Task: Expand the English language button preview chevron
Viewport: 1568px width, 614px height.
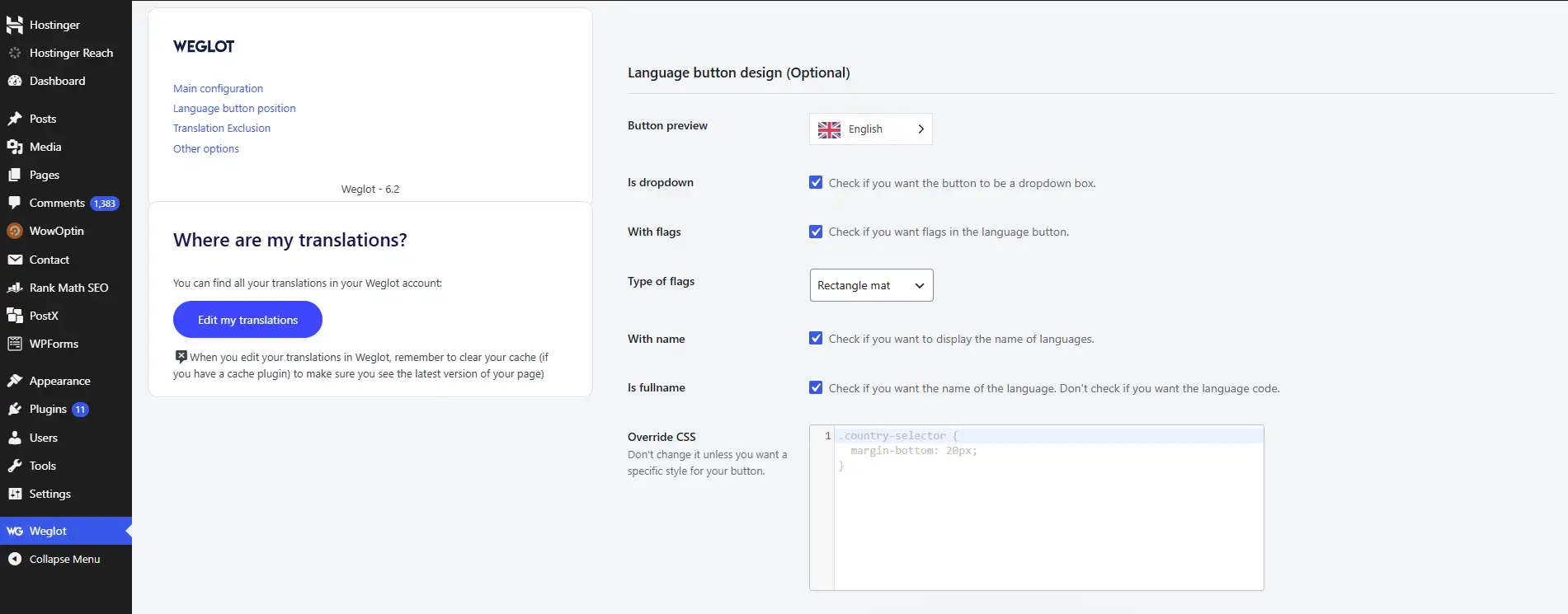Action: pyautogui.click(x=921, y=129)
